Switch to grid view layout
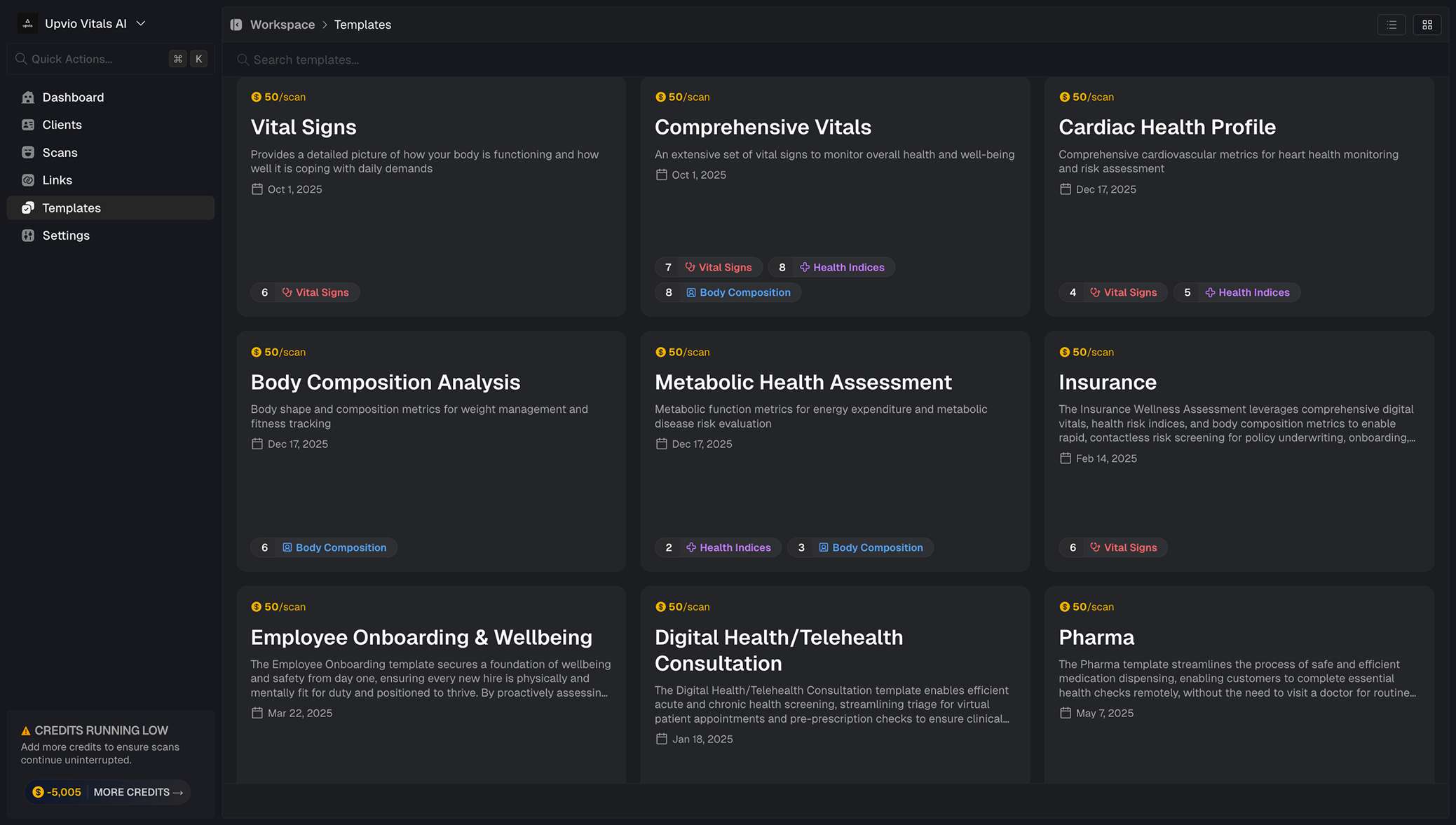The image size is (1456, 825). coord(1427,25)
